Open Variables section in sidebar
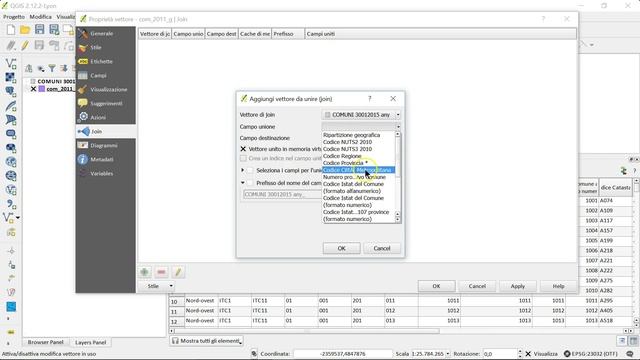640x360 pixels. pos(106,173)
